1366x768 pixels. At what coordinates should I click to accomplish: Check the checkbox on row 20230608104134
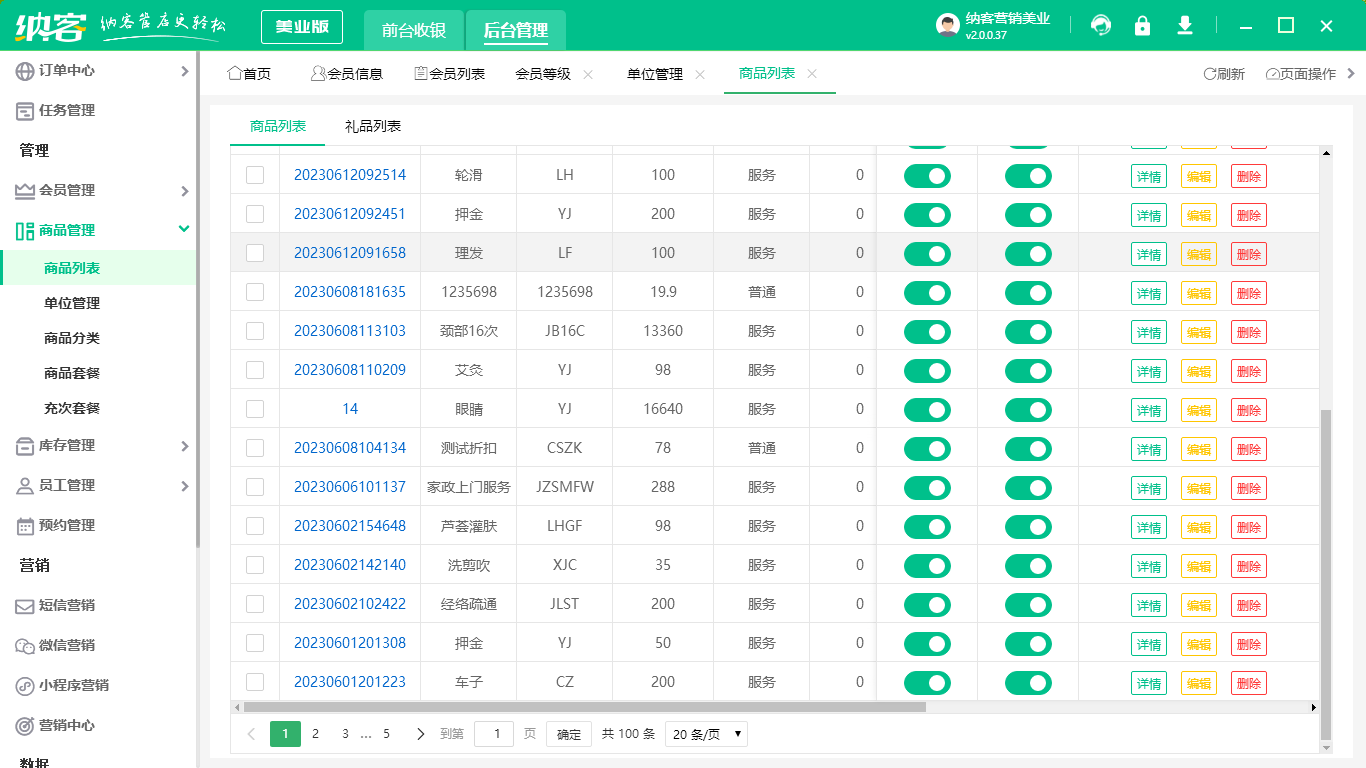(x=255, y=447)
